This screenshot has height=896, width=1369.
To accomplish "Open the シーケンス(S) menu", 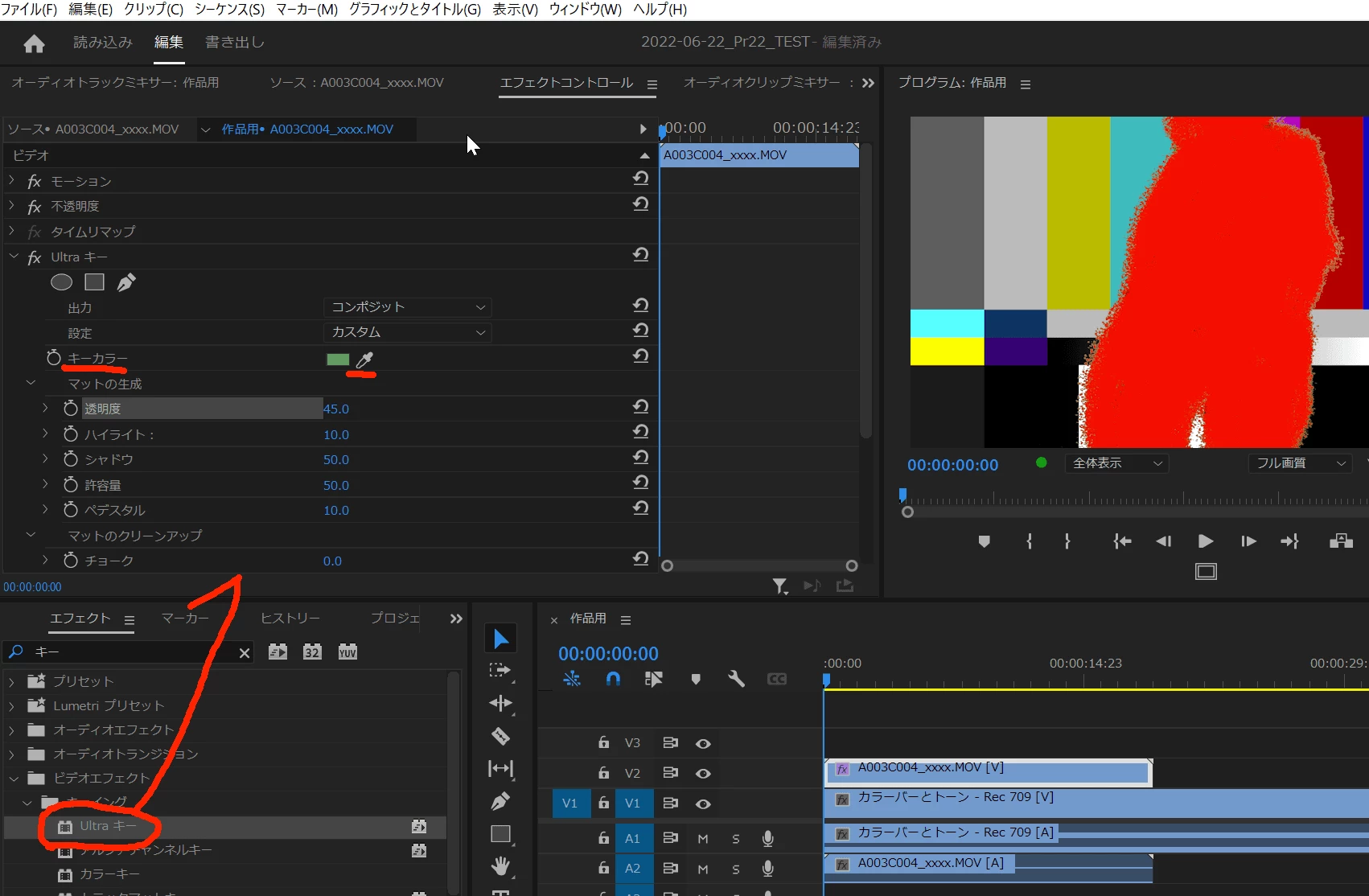I will pyautogui.click(x=229, y=10).
